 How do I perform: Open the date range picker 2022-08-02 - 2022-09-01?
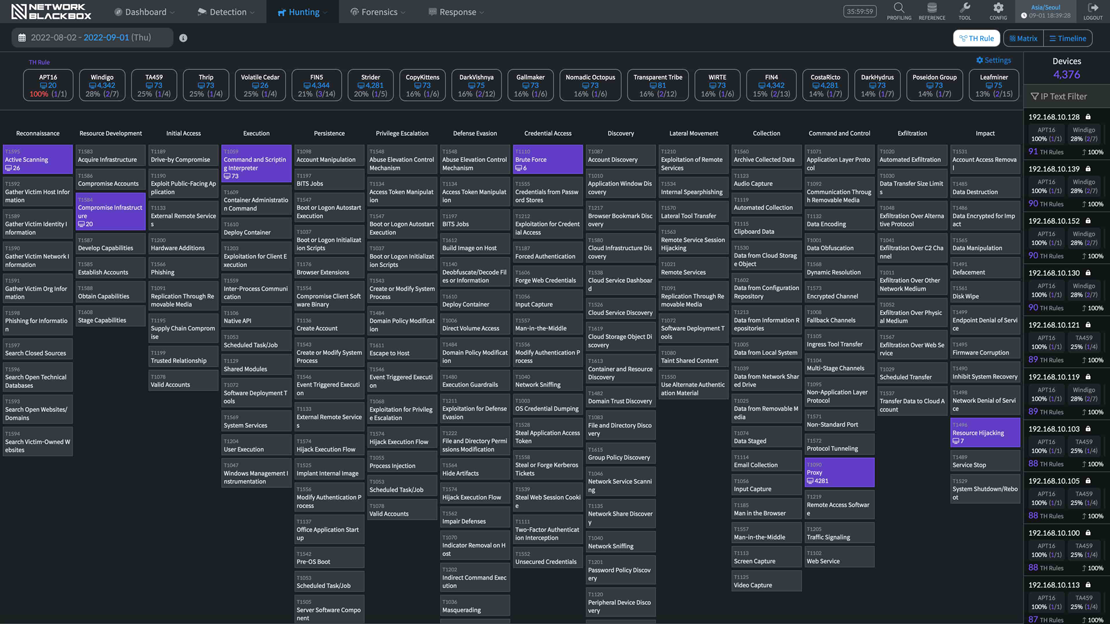92,38
